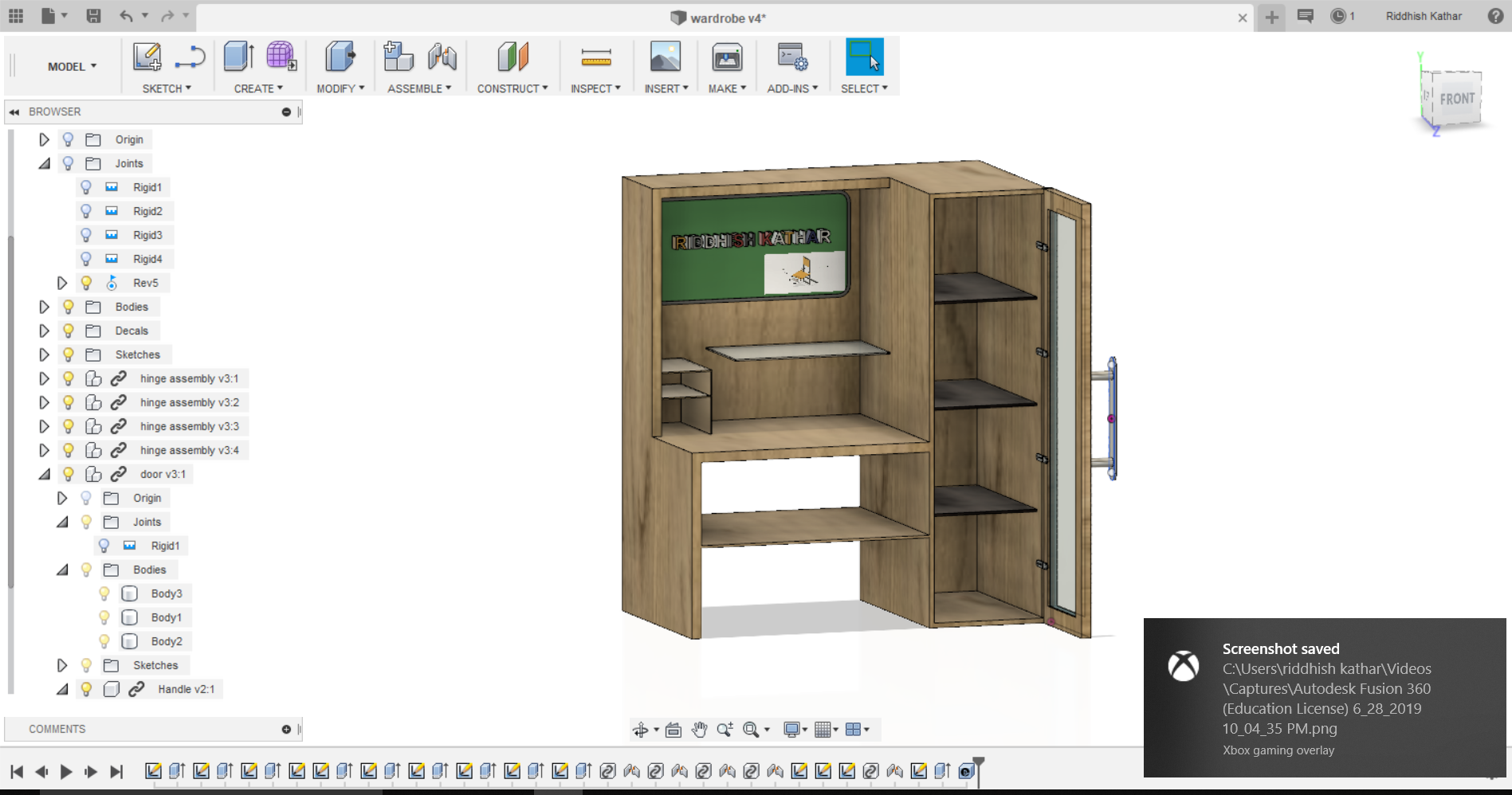The width and height of the screenshot is (1512, 795).
Task: Open Riddhish Kathar account menu
Action: point(1424,16)
